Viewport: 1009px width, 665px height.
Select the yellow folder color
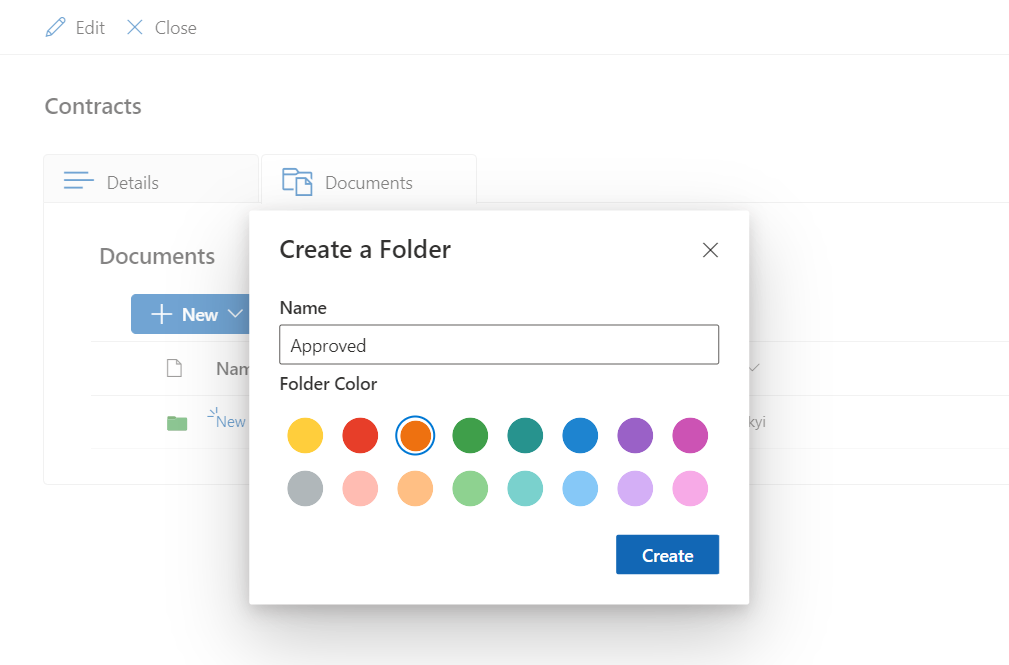point(305,436)
